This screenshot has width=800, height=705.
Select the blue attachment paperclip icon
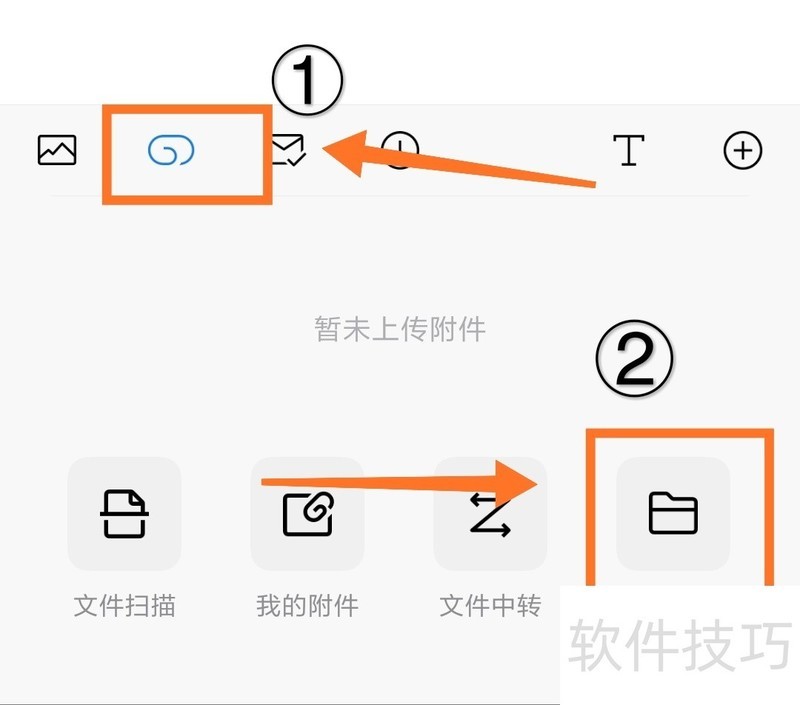point(171,150)
